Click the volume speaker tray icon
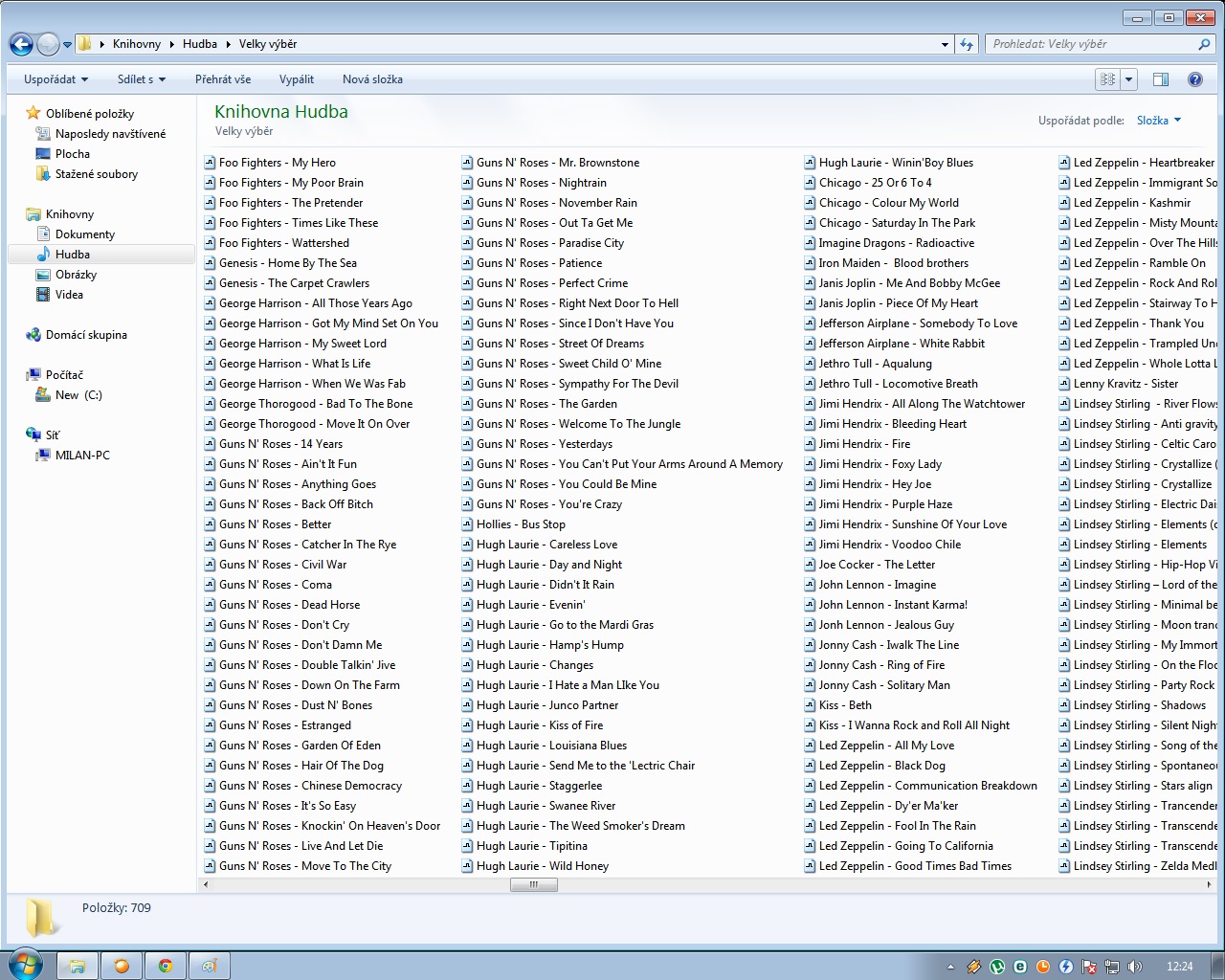 pyautogui.click(x=1135, y=967)
